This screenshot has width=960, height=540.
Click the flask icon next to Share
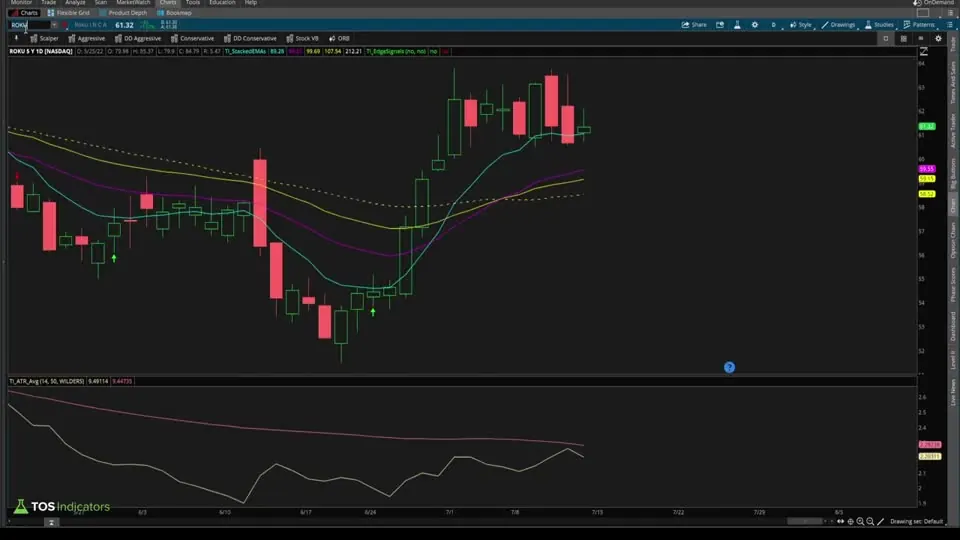737,25
